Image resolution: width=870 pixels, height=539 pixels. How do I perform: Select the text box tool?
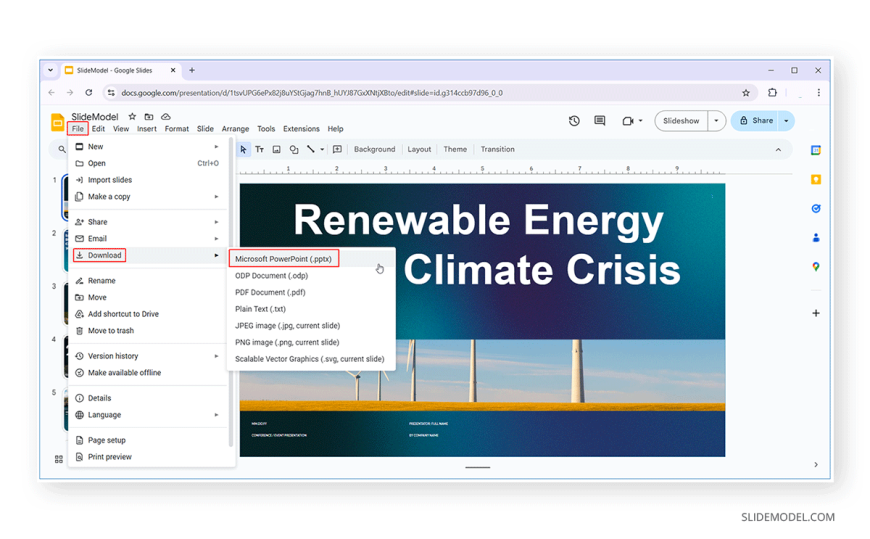pyautogui.click(x=259, y=149)
